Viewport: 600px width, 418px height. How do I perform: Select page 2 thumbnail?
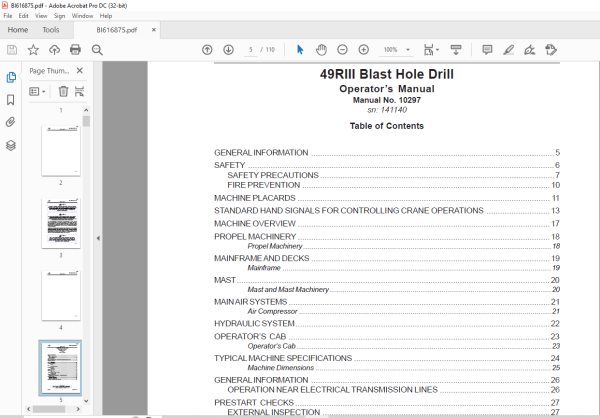point(61,151)
